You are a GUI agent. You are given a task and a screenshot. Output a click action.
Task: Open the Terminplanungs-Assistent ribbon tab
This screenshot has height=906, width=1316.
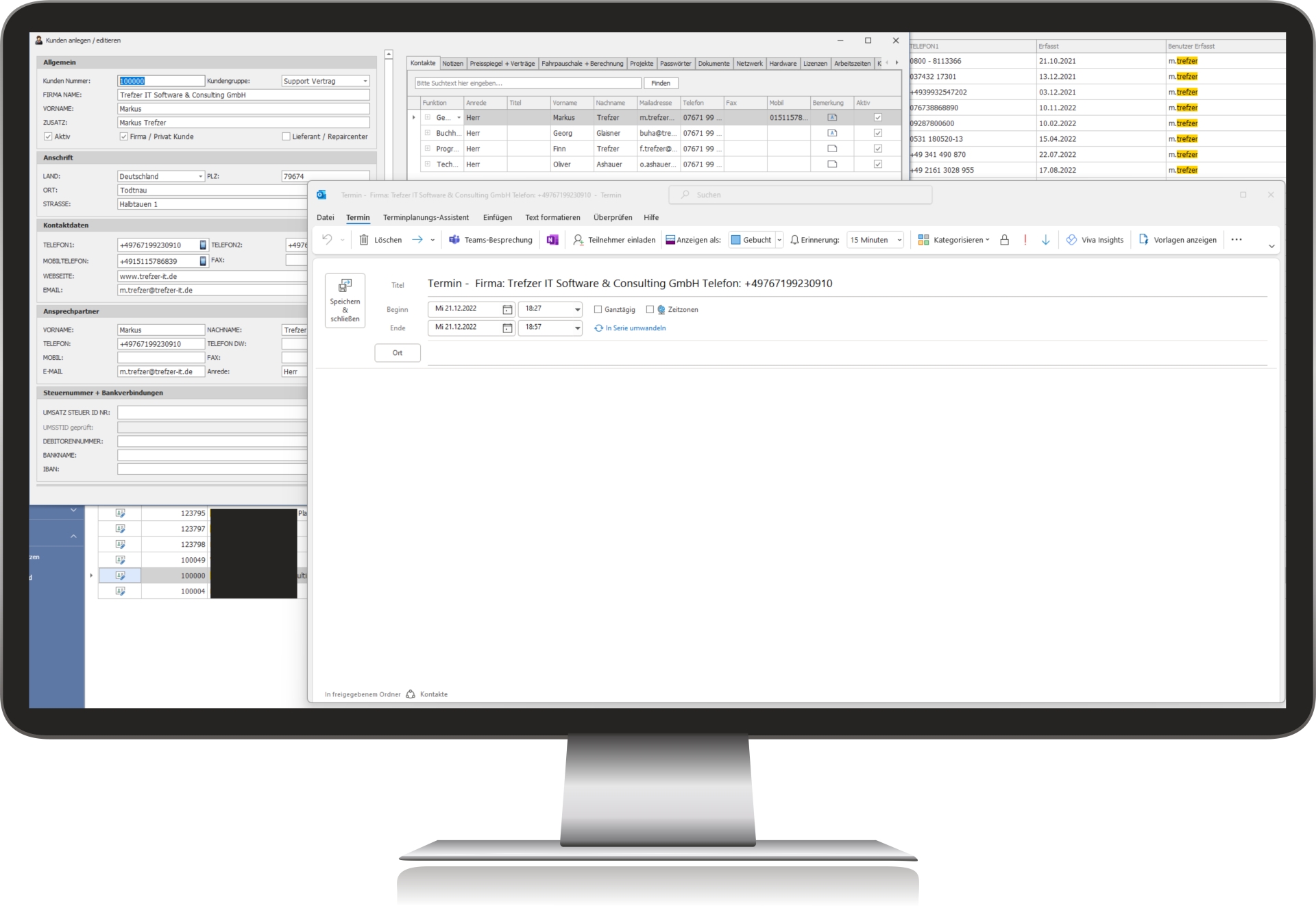[426, 217]
